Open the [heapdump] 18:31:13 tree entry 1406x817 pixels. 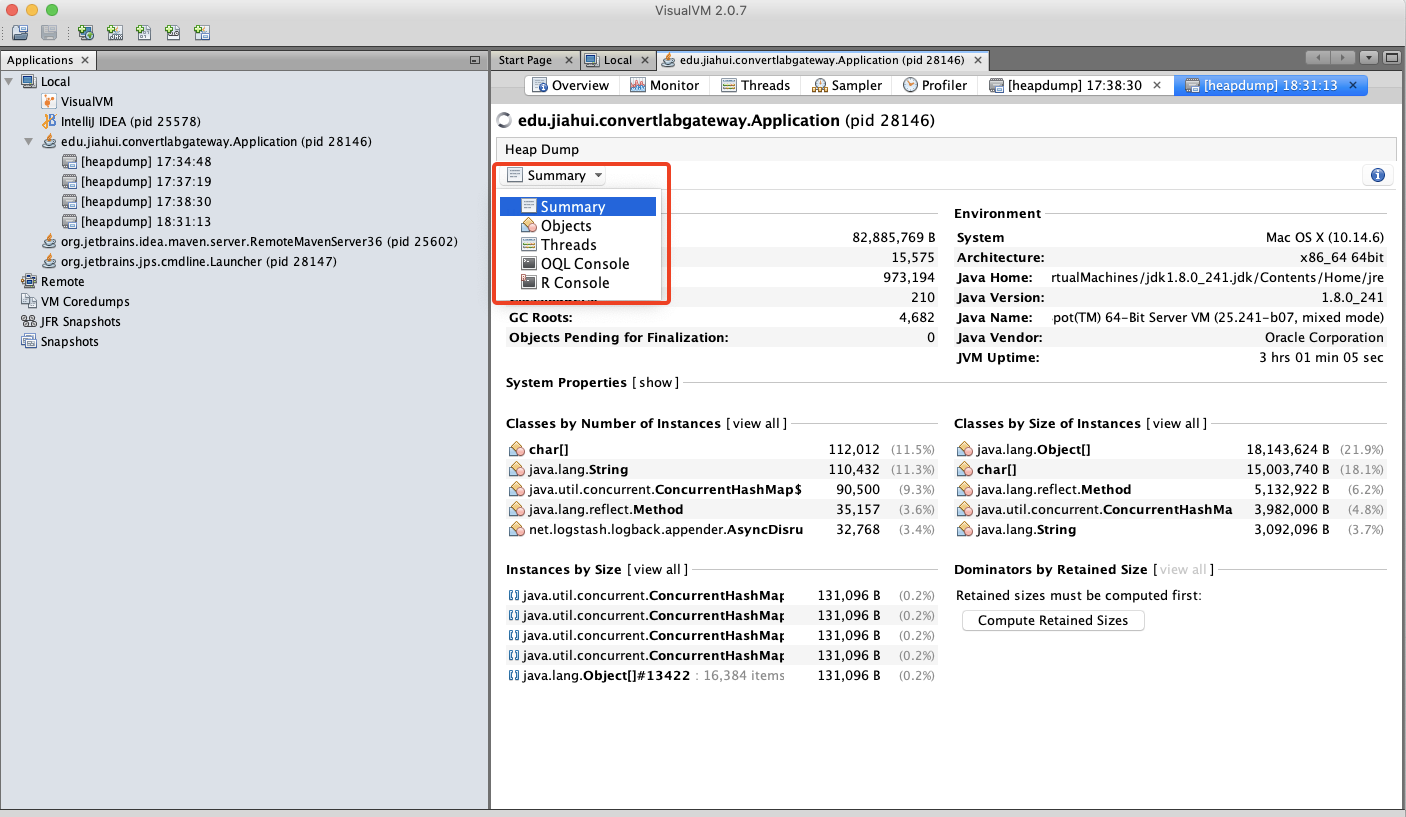pos(145,222)
